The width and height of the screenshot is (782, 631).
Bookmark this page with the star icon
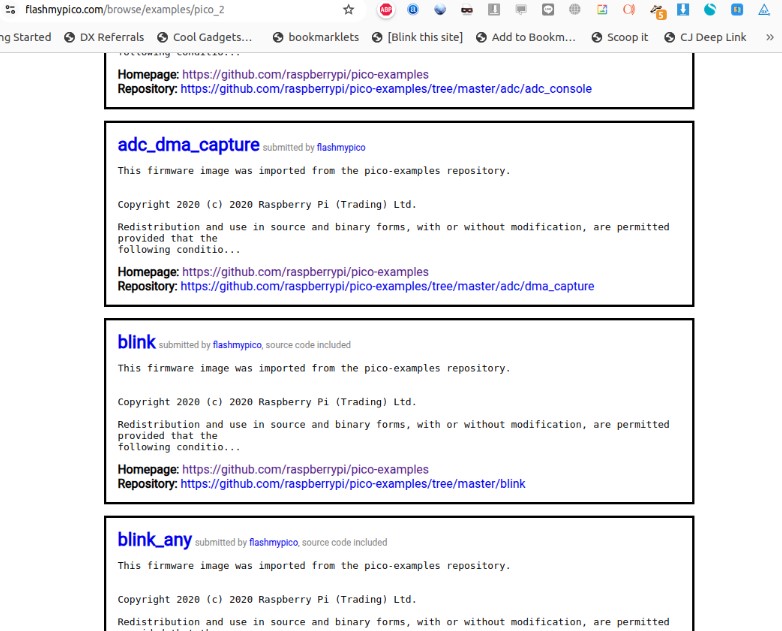(x=349, y=9)
